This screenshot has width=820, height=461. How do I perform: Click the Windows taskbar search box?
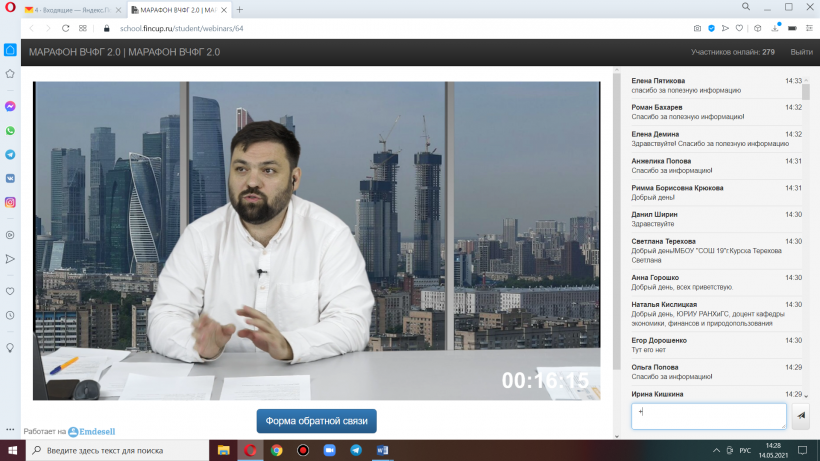pyautogui.click(x=117, y=450)
